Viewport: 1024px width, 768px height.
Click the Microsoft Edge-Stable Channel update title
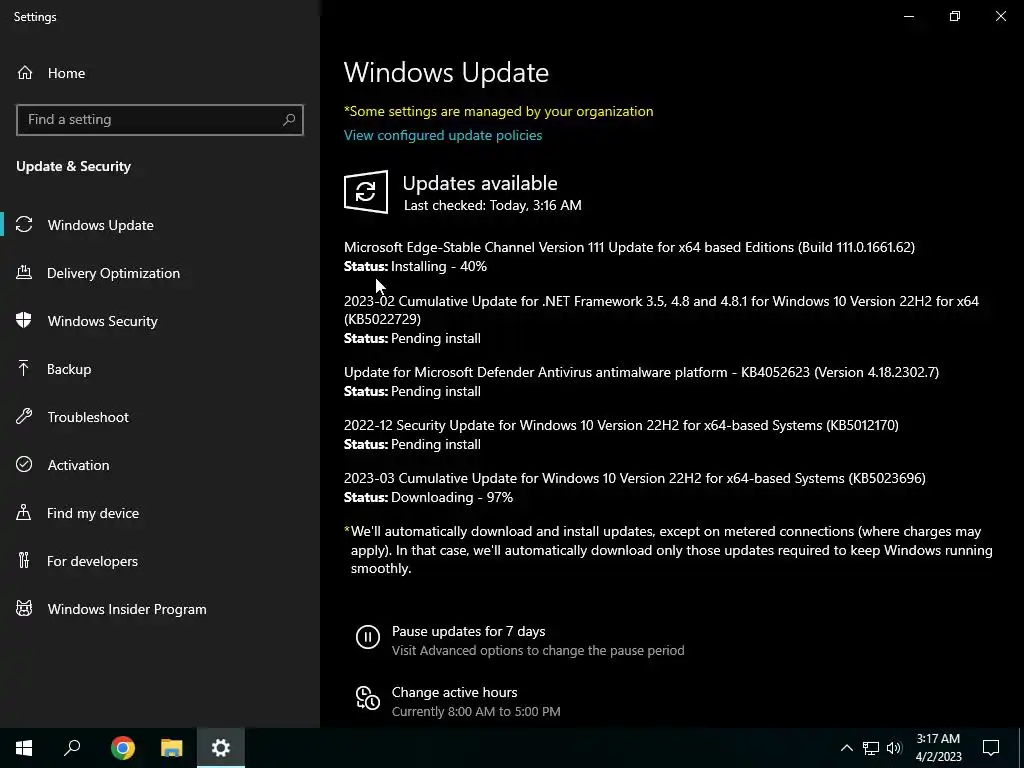pyautogui.click(x=629, y=247)
